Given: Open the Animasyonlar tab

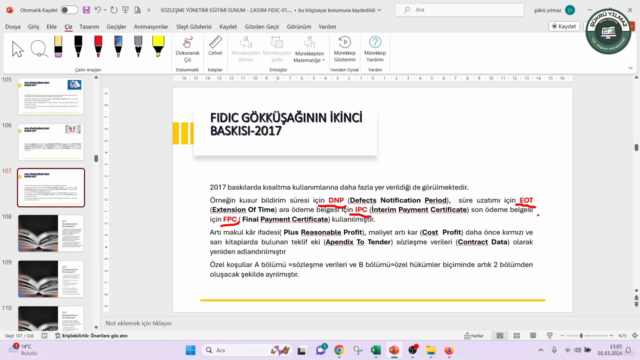Looking at the screenshot, I should tap(151, 27).
